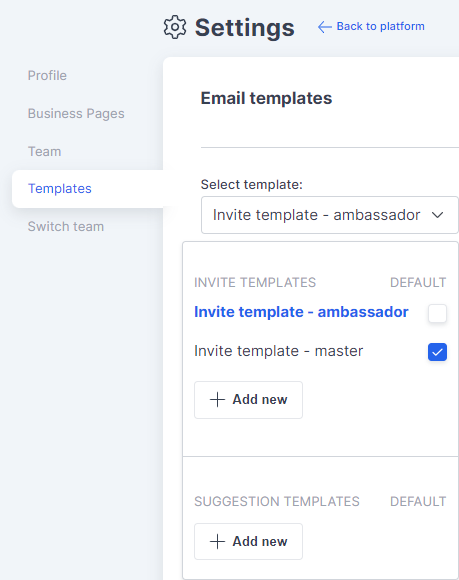
Task: Click the chevron arrow in template selector
Action: coord(437,215)
